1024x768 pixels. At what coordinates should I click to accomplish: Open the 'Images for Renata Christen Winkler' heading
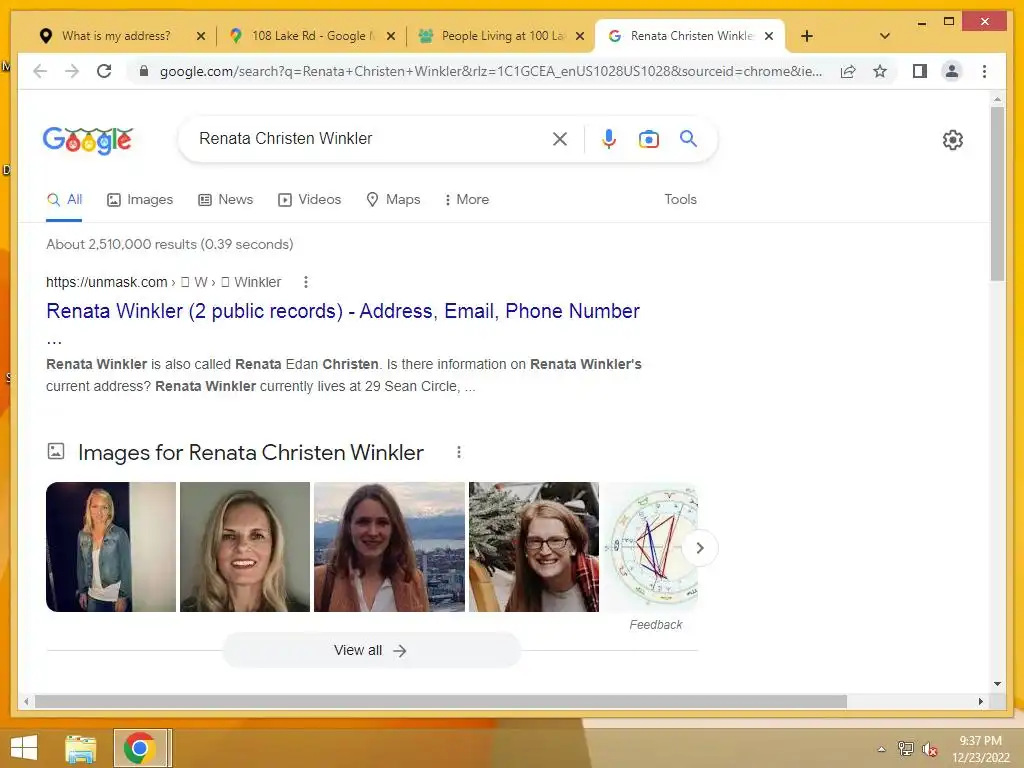coord(251,453)
